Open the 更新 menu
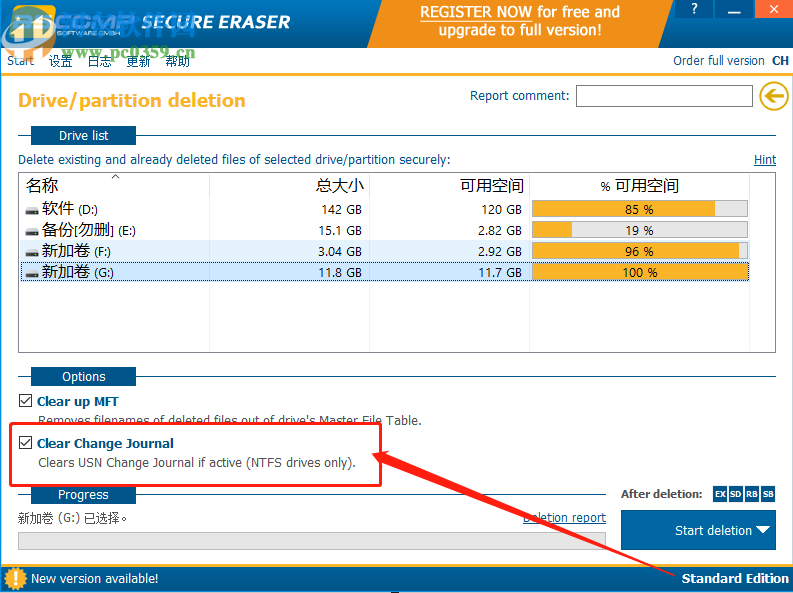793x593 pixels. coord(138,61)
